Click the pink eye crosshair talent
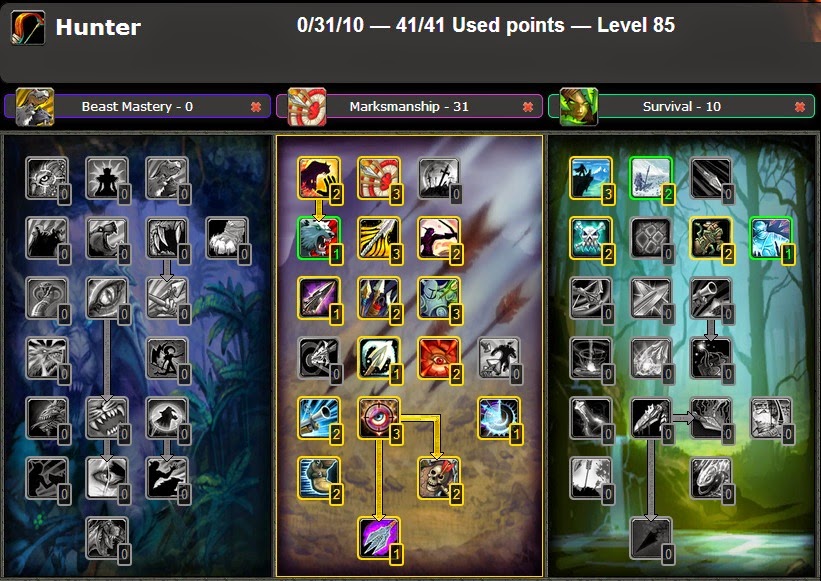Image resolution: width=821 pixels, height=581 pixels. pos(379,418)
